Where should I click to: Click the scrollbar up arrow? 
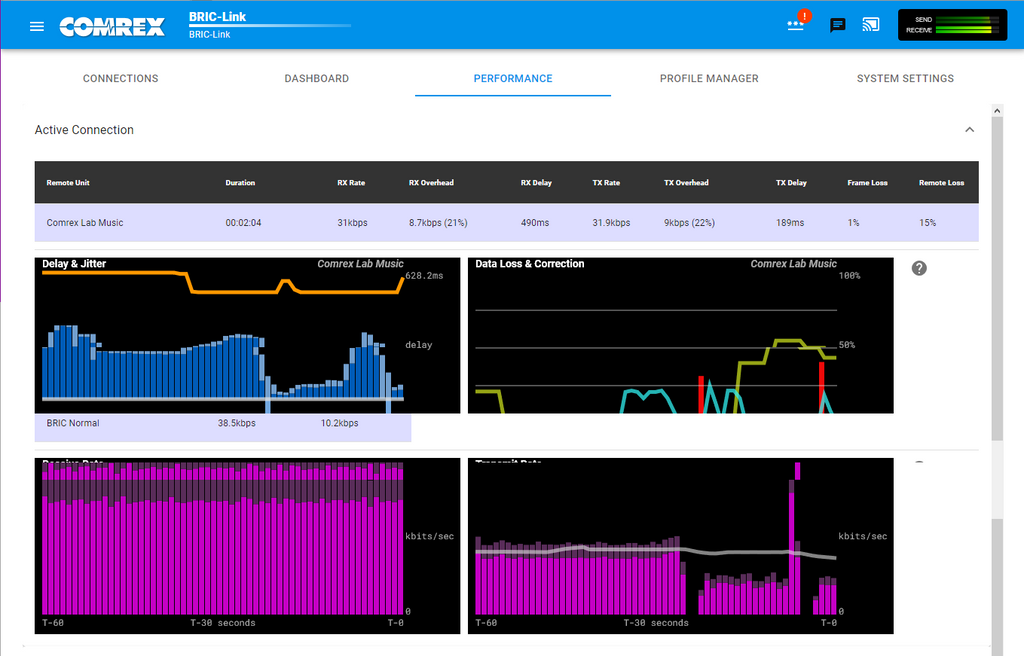[x=997, y=110]
